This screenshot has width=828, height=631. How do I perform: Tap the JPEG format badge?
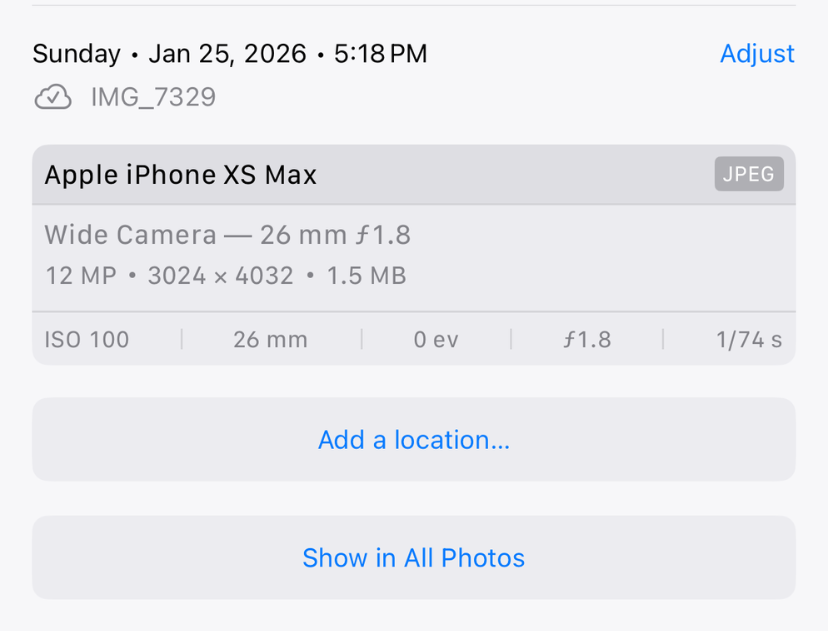click(748, 173)
